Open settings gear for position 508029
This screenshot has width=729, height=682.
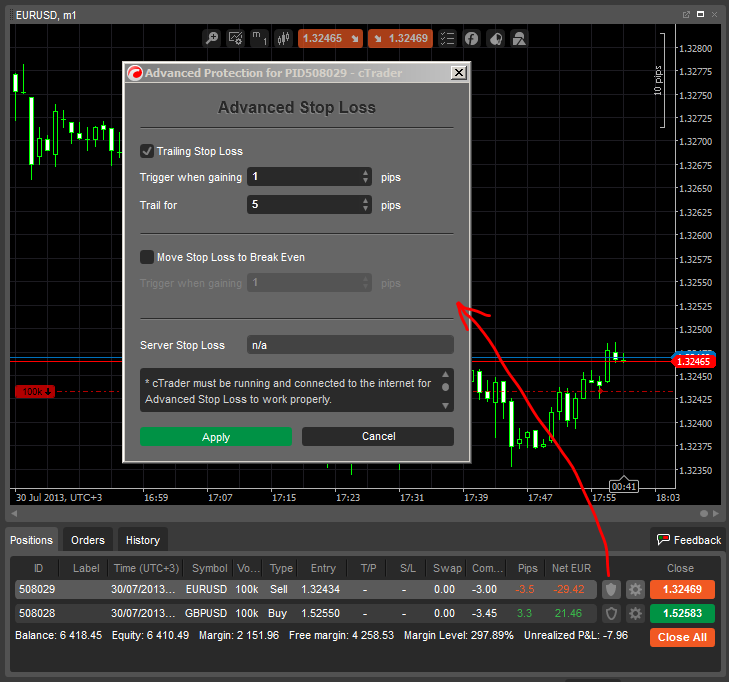pos(635,589)
